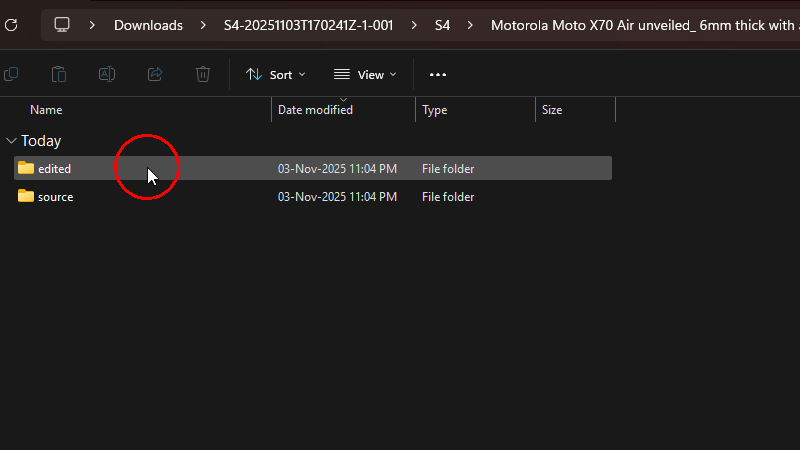800x450 pixels.
Task: Sort by Name column header
Action: (46, 110)
